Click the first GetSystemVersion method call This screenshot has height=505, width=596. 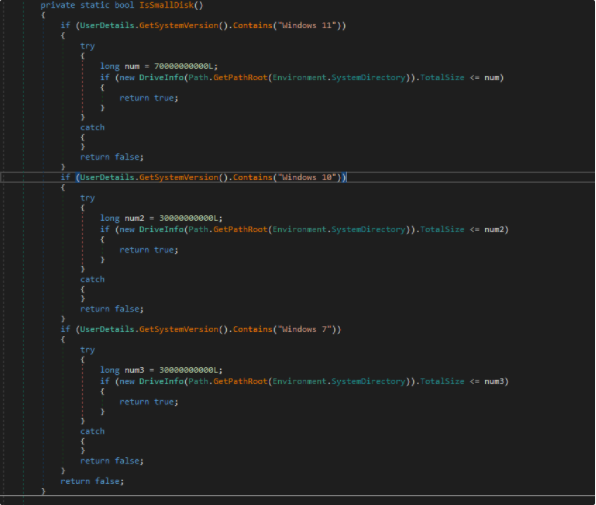[x=179, y=25]
